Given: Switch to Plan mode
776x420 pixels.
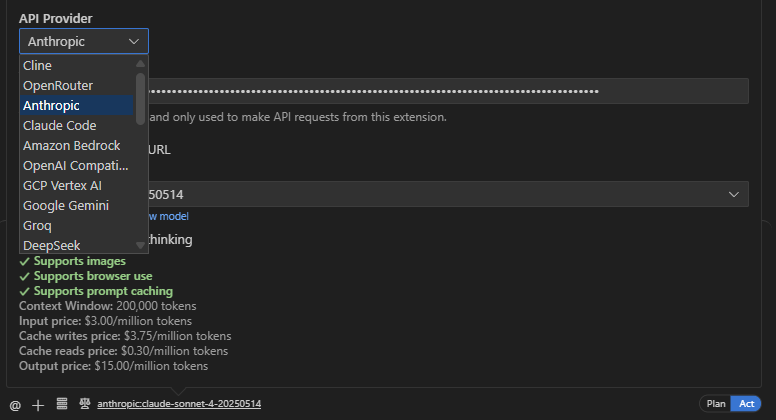Looking at the screenshot, I should point(716,404).
